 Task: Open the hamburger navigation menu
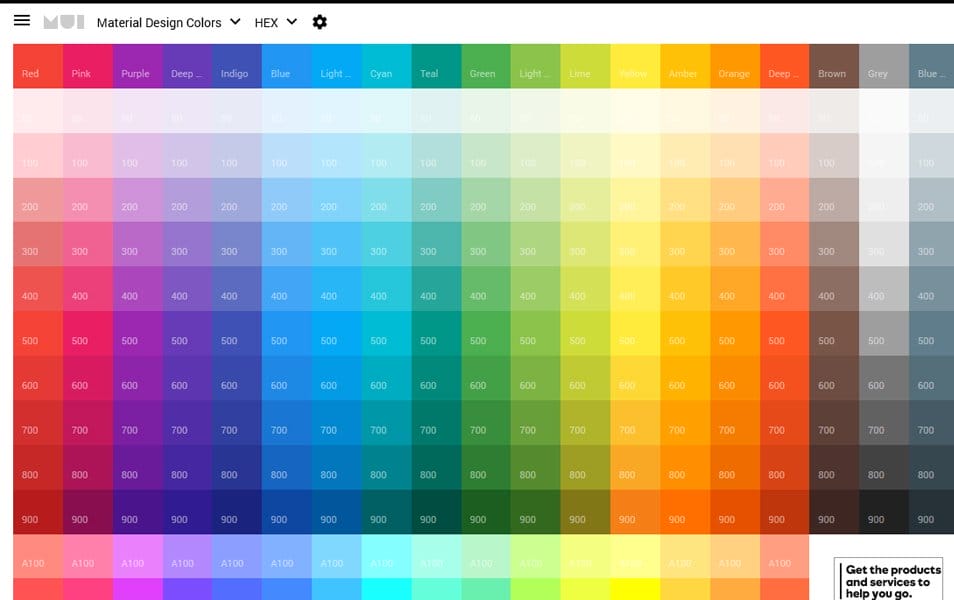click(x=22, y=20)
